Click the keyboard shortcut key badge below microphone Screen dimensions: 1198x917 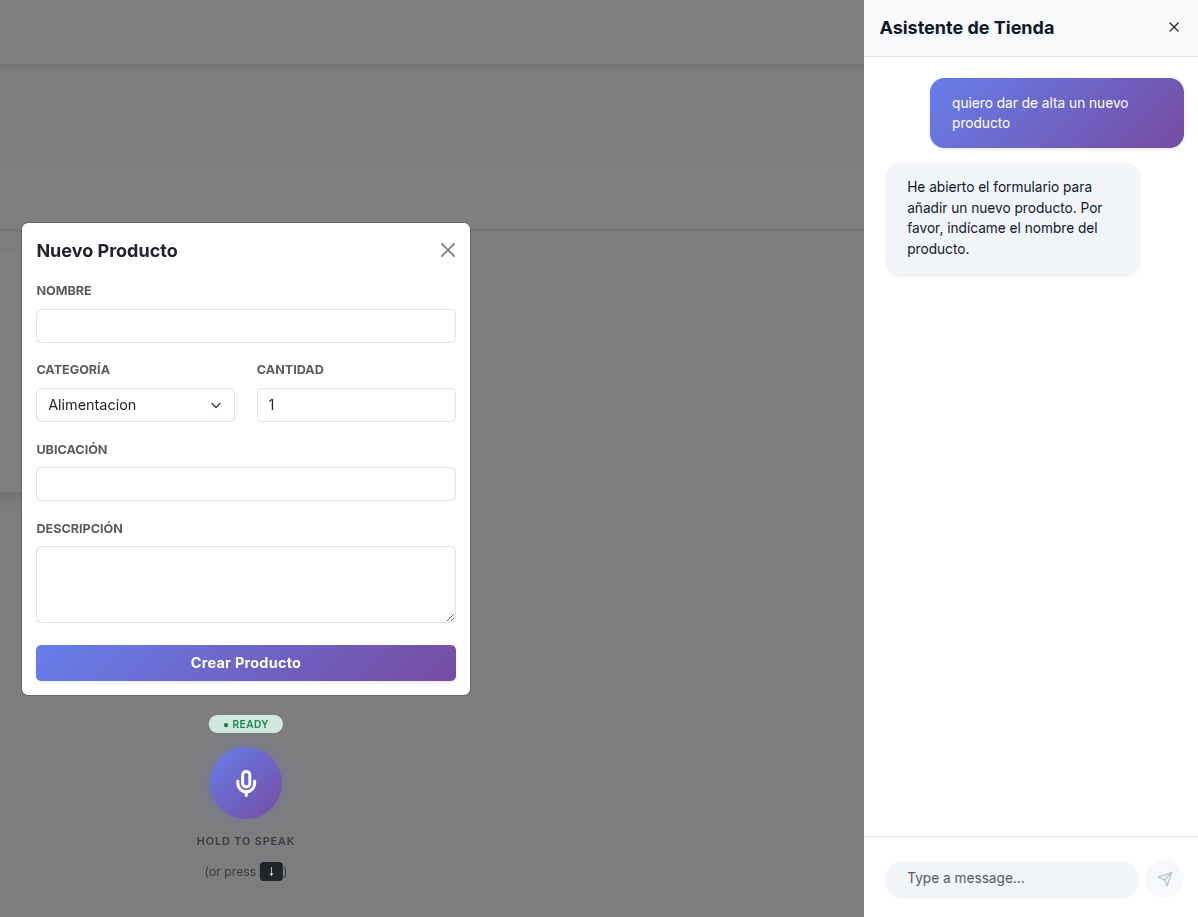271,871
